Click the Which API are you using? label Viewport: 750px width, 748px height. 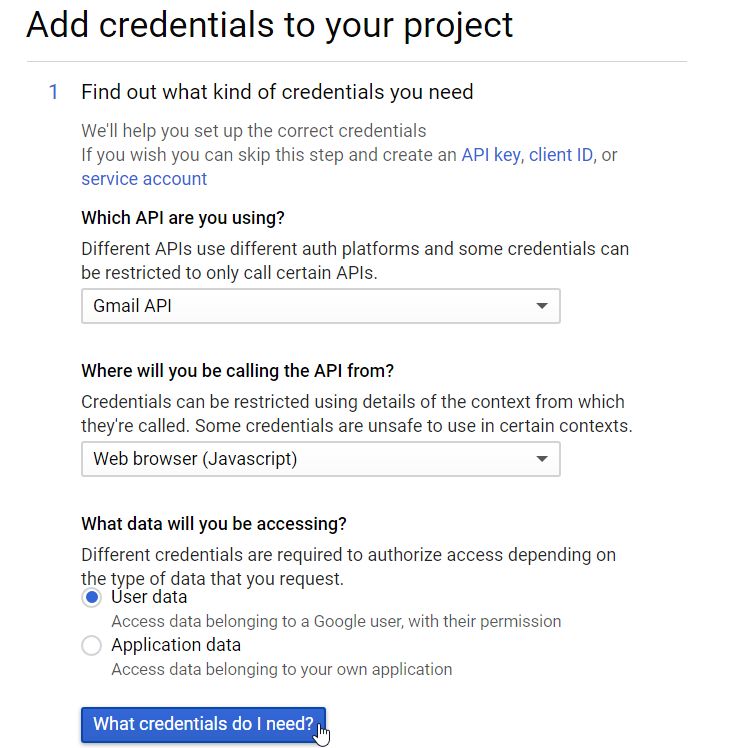[x=183, y=218]
